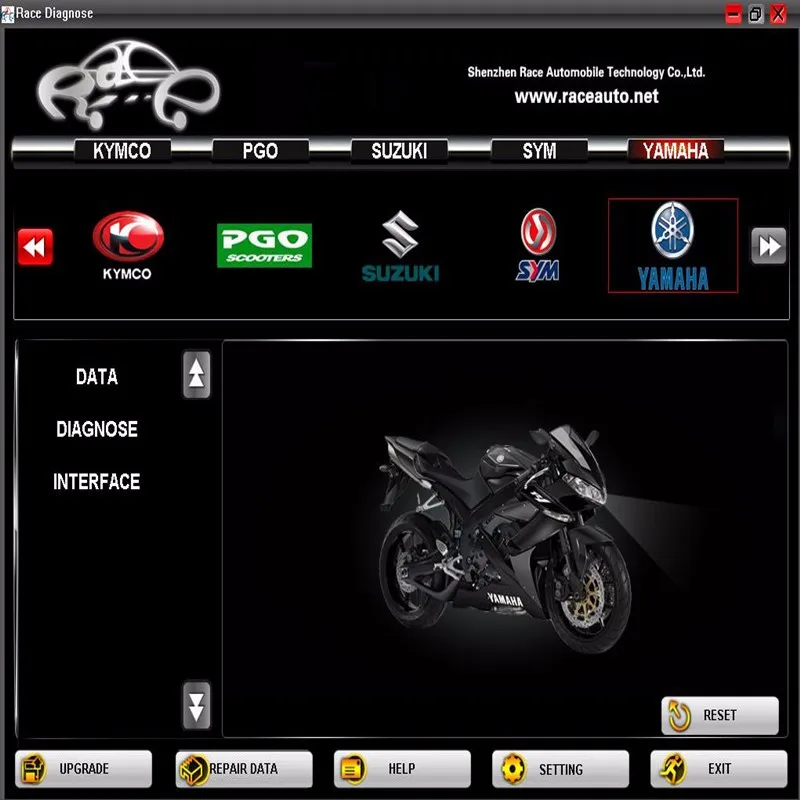Close the Race Diagnose window
This screenshot has height=800, width=800.
(x=778, y=14)
